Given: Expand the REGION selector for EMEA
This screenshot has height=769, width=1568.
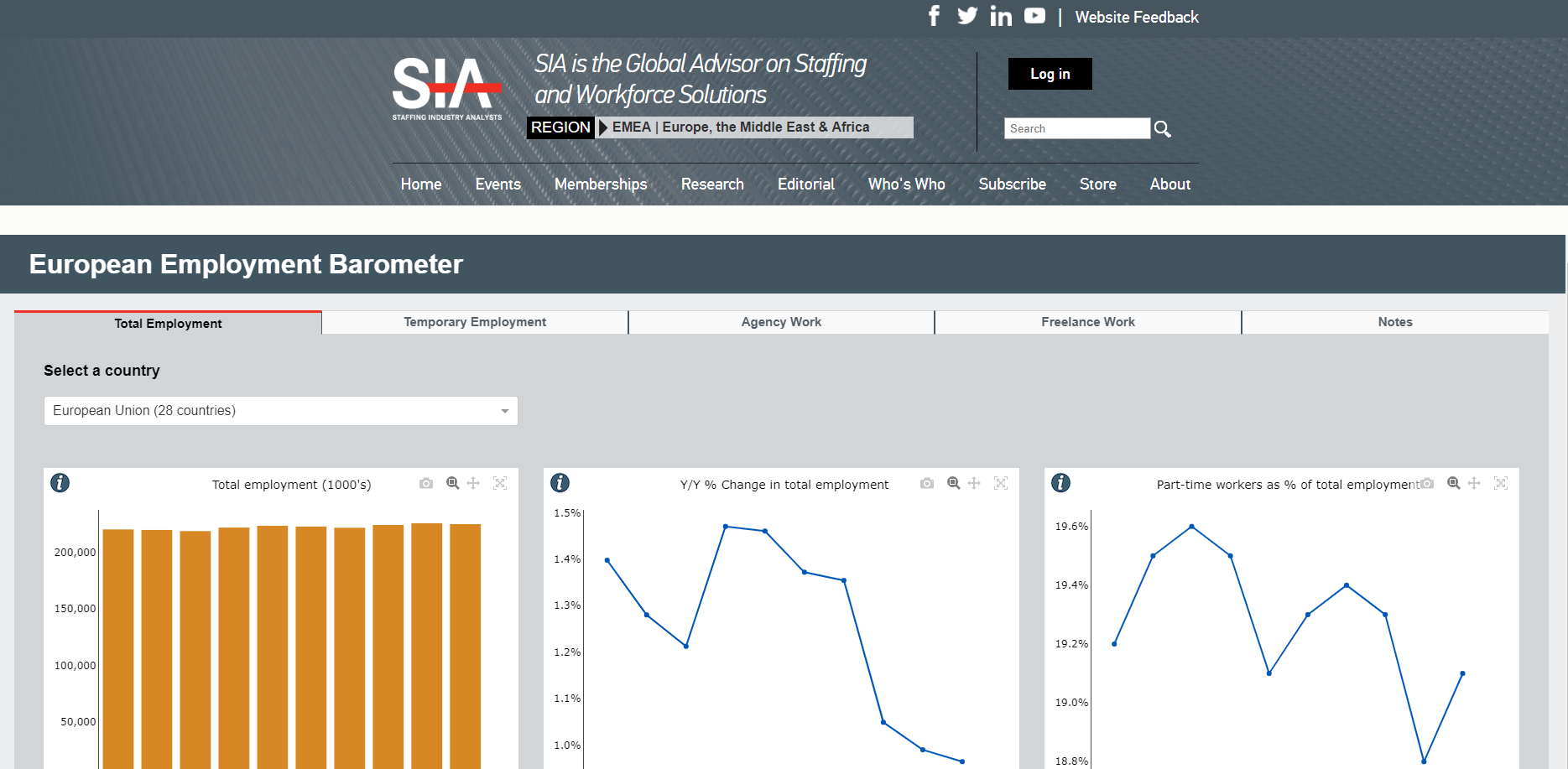Looking at the screenshot, I should (x=719, y=127).
